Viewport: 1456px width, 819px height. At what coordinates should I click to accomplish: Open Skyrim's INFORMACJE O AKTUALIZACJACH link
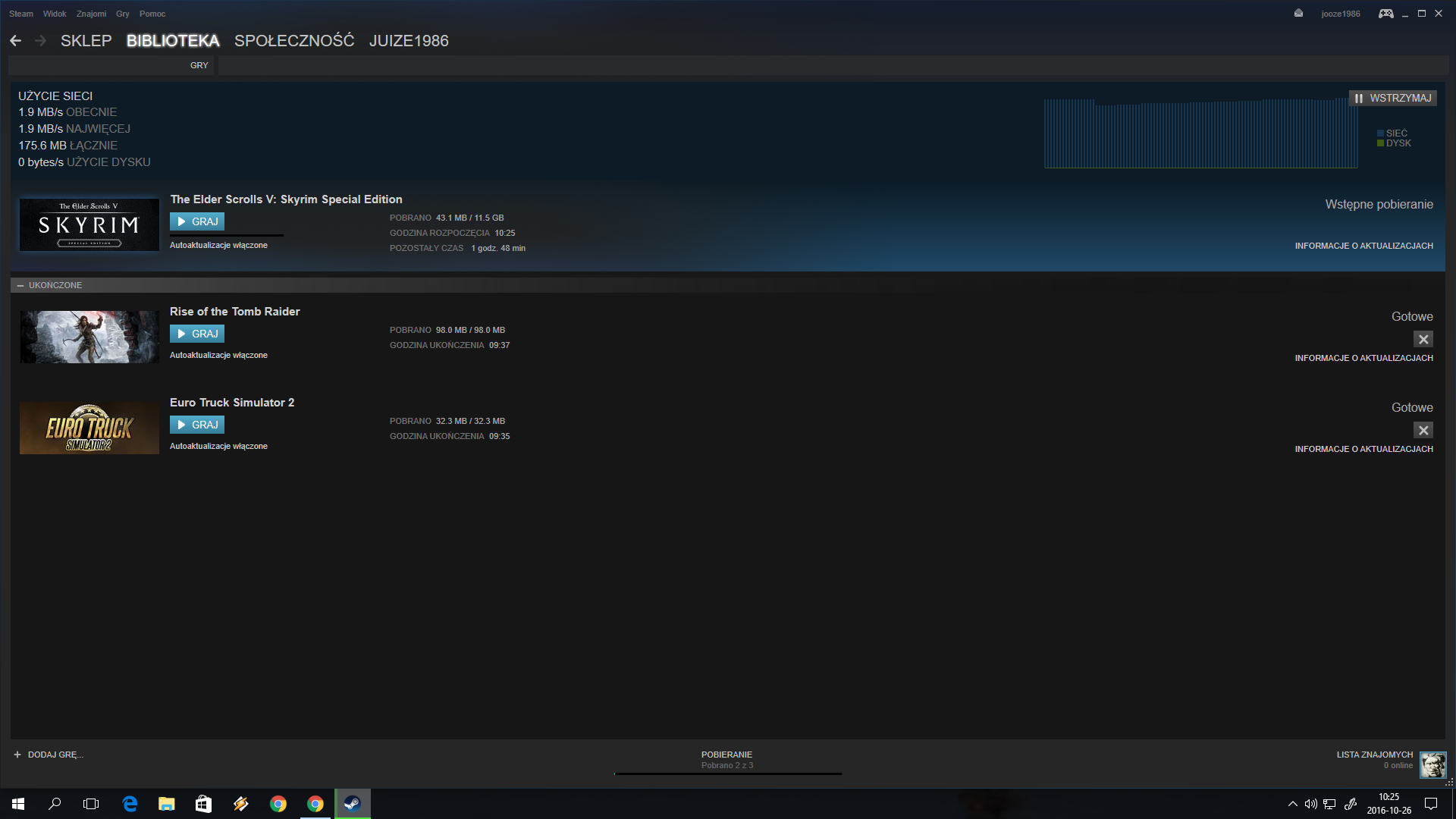coord(1363,246)
